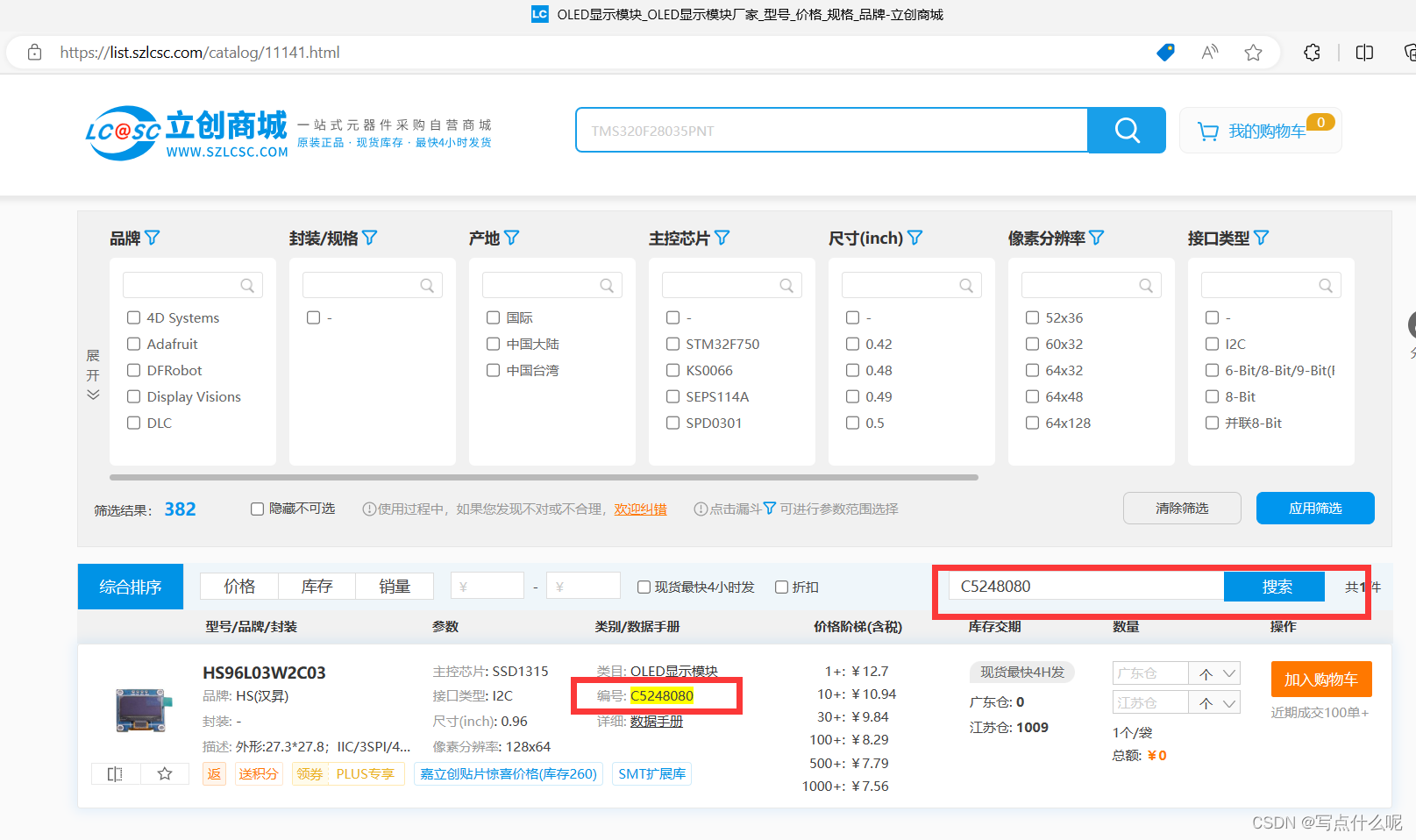This screenshot has height=840, width=1416.
Task: Click the 清除筛选 button
Action: [1182, 509]
